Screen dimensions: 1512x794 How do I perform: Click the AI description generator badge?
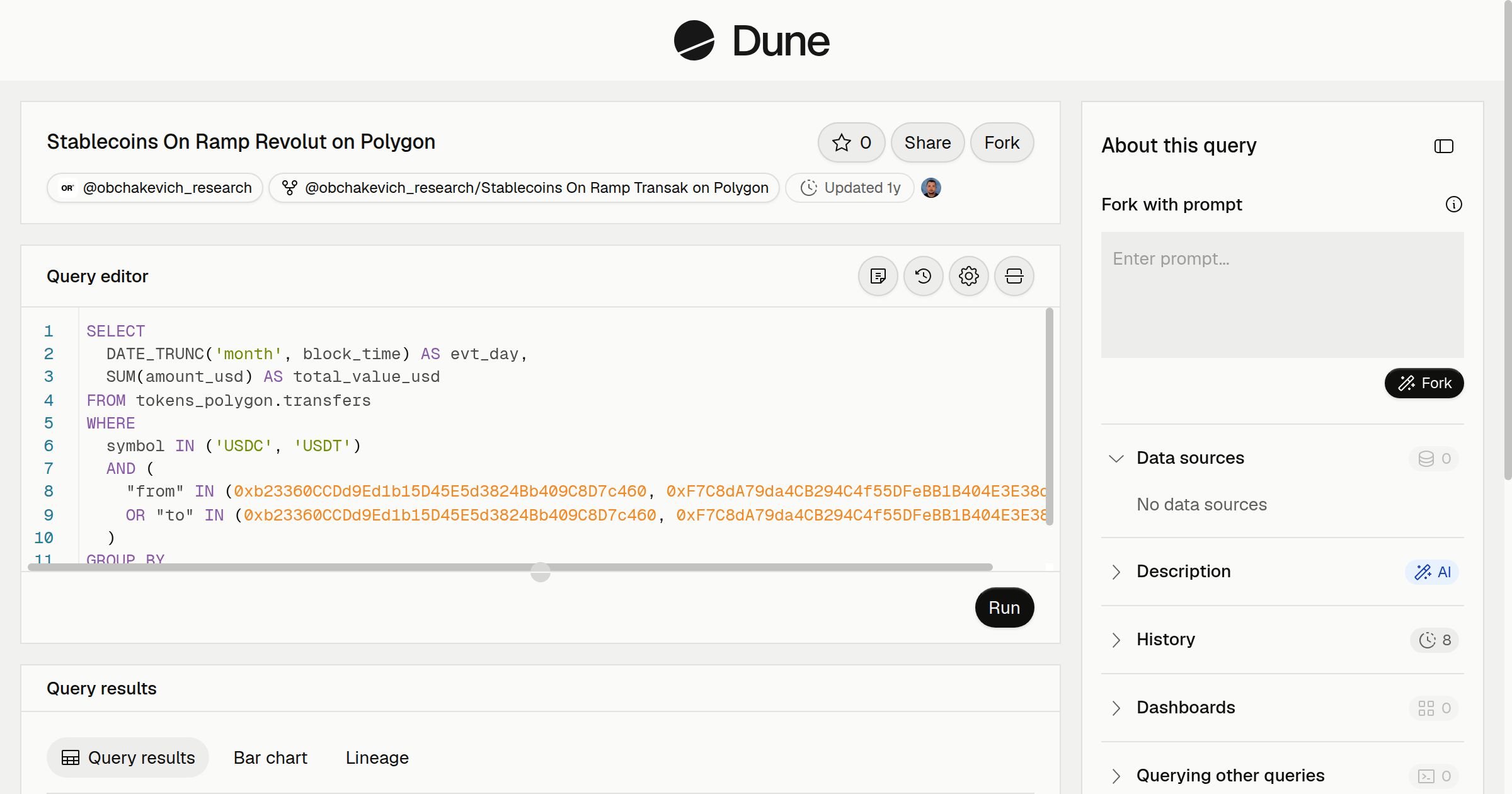(1432, 572)
